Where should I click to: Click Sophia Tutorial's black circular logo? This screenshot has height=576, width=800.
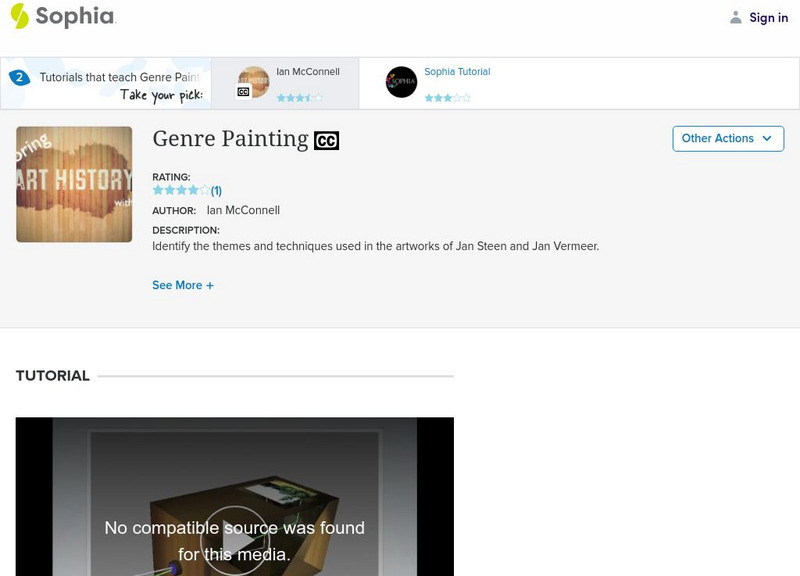tap(401, 82)
